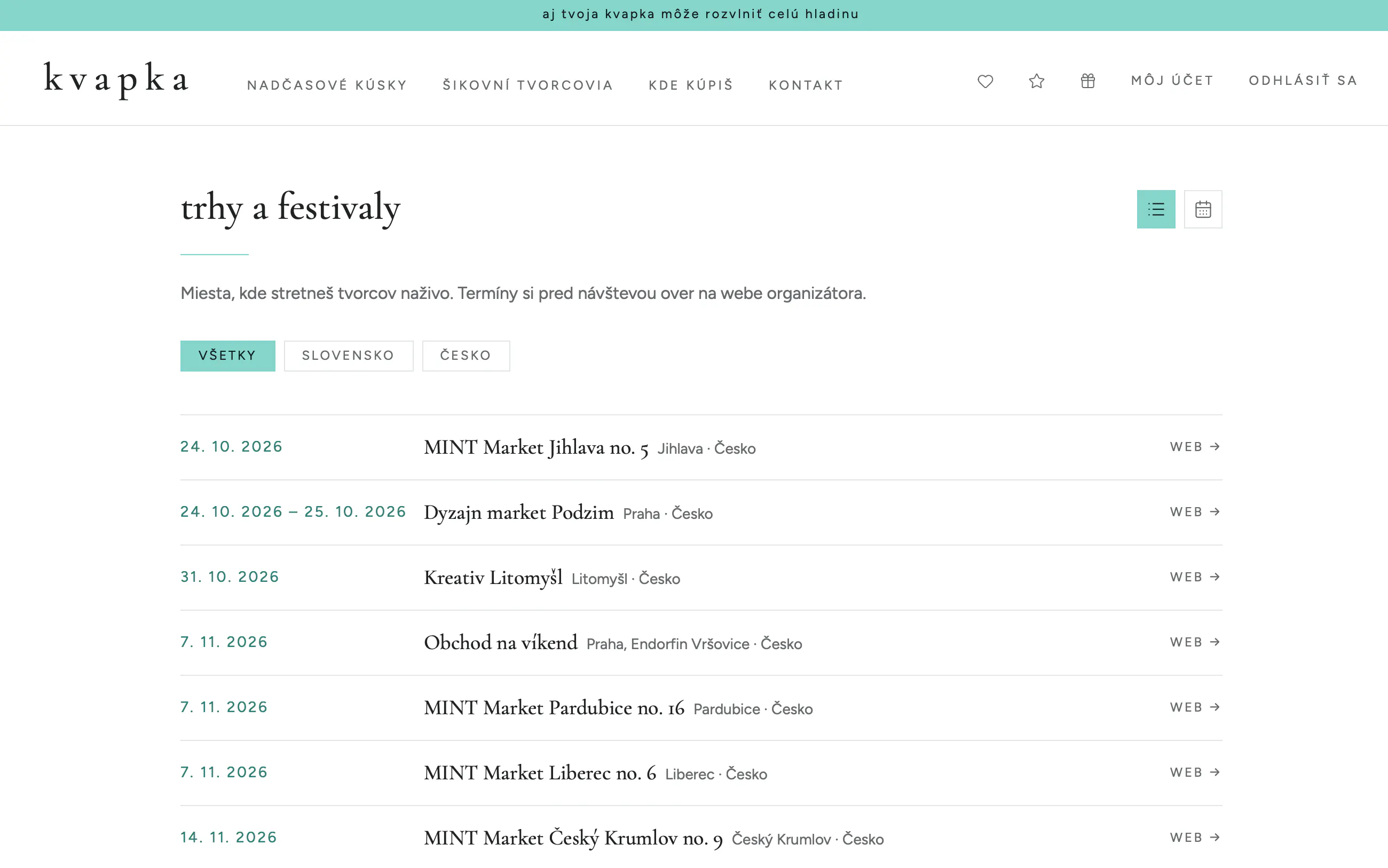Click the date 31. 10. 2026

[230, 577]
